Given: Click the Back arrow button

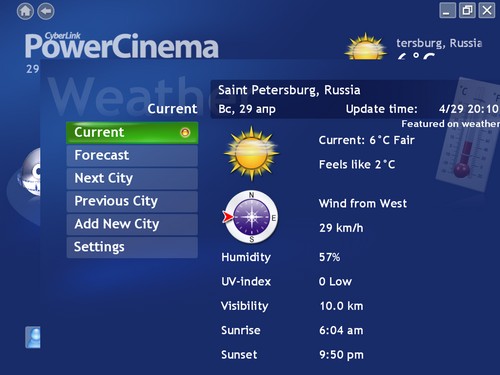Looking at the screenshot, I should pos(46,11).
